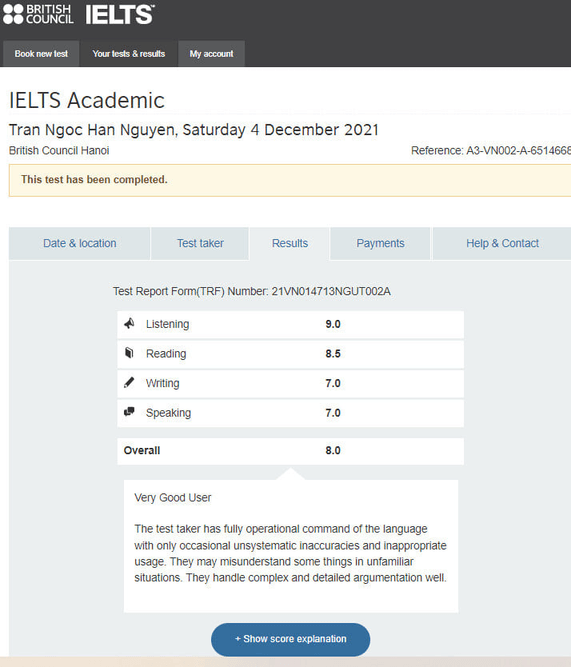Switch to the Payments tab
This screenshot has width=571, height=667.
coord(380,243)
